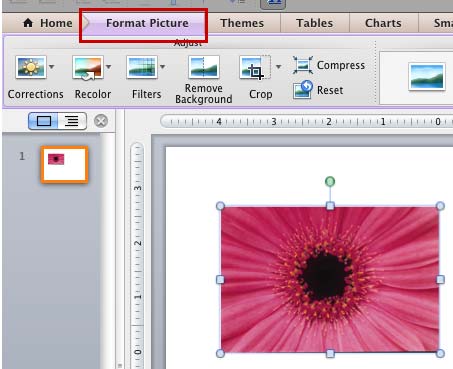
Task: Click the Reset label
Action: 330,90
